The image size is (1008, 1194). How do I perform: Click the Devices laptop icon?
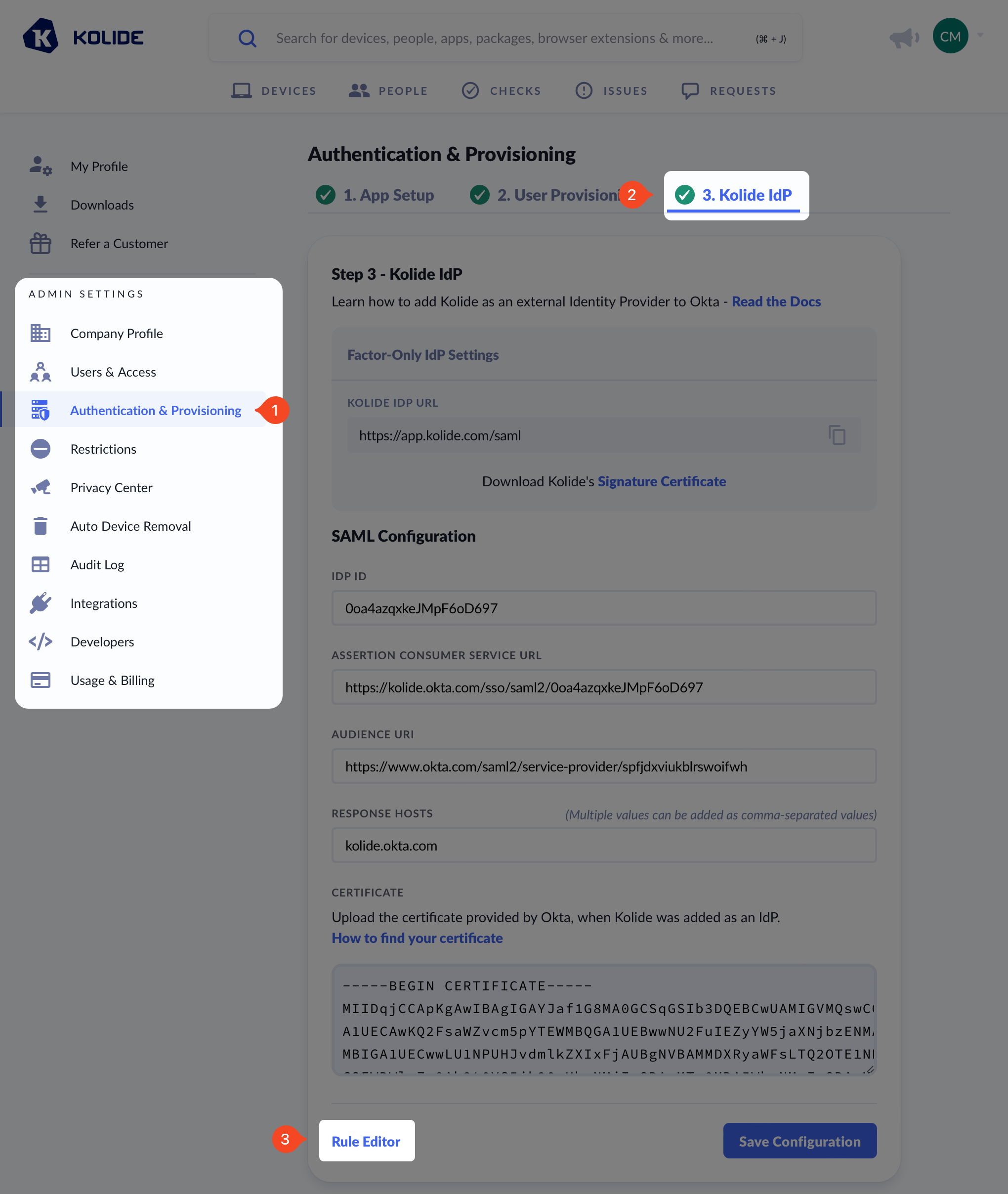point(241,90)
